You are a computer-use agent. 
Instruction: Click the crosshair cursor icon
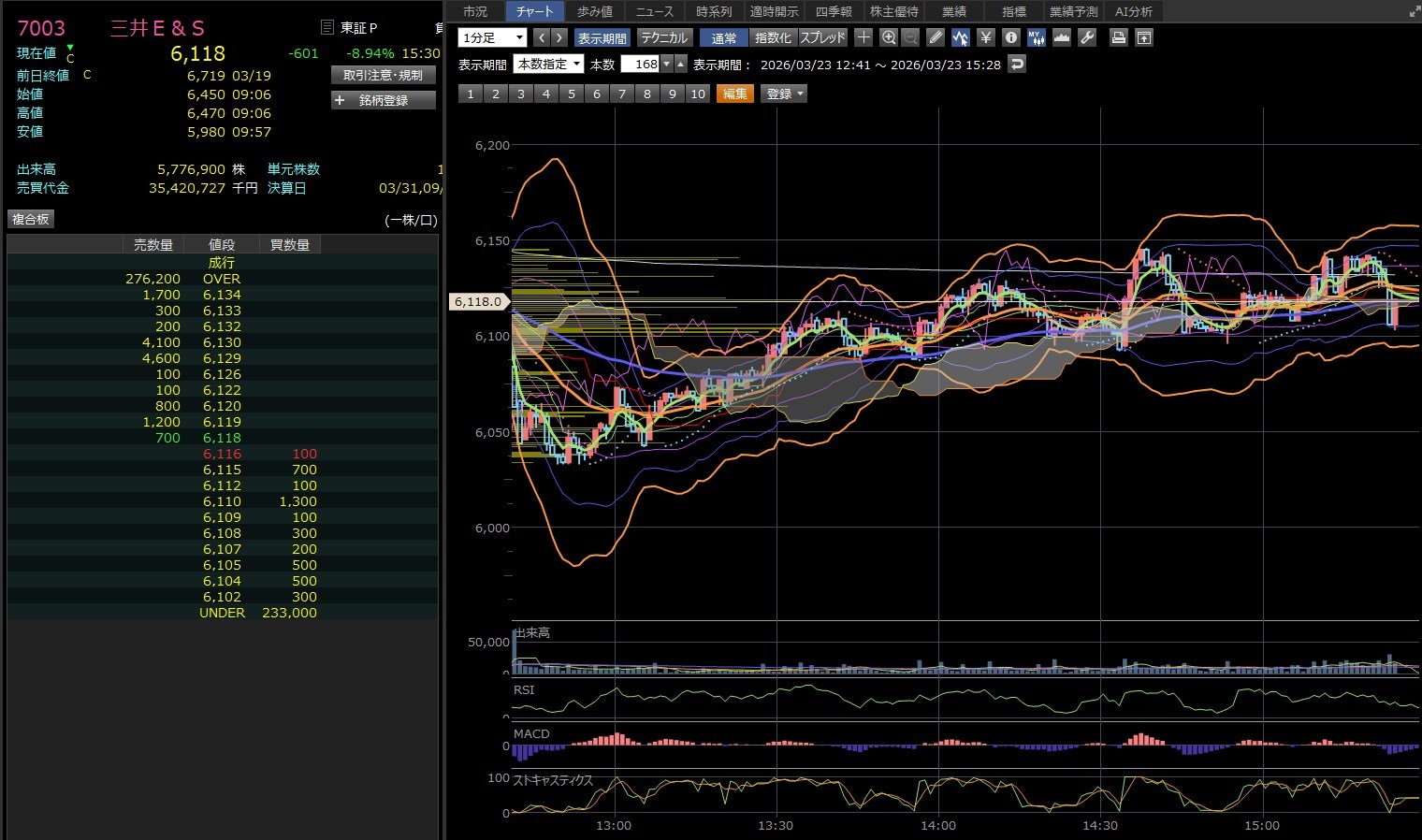click(863, 37)
